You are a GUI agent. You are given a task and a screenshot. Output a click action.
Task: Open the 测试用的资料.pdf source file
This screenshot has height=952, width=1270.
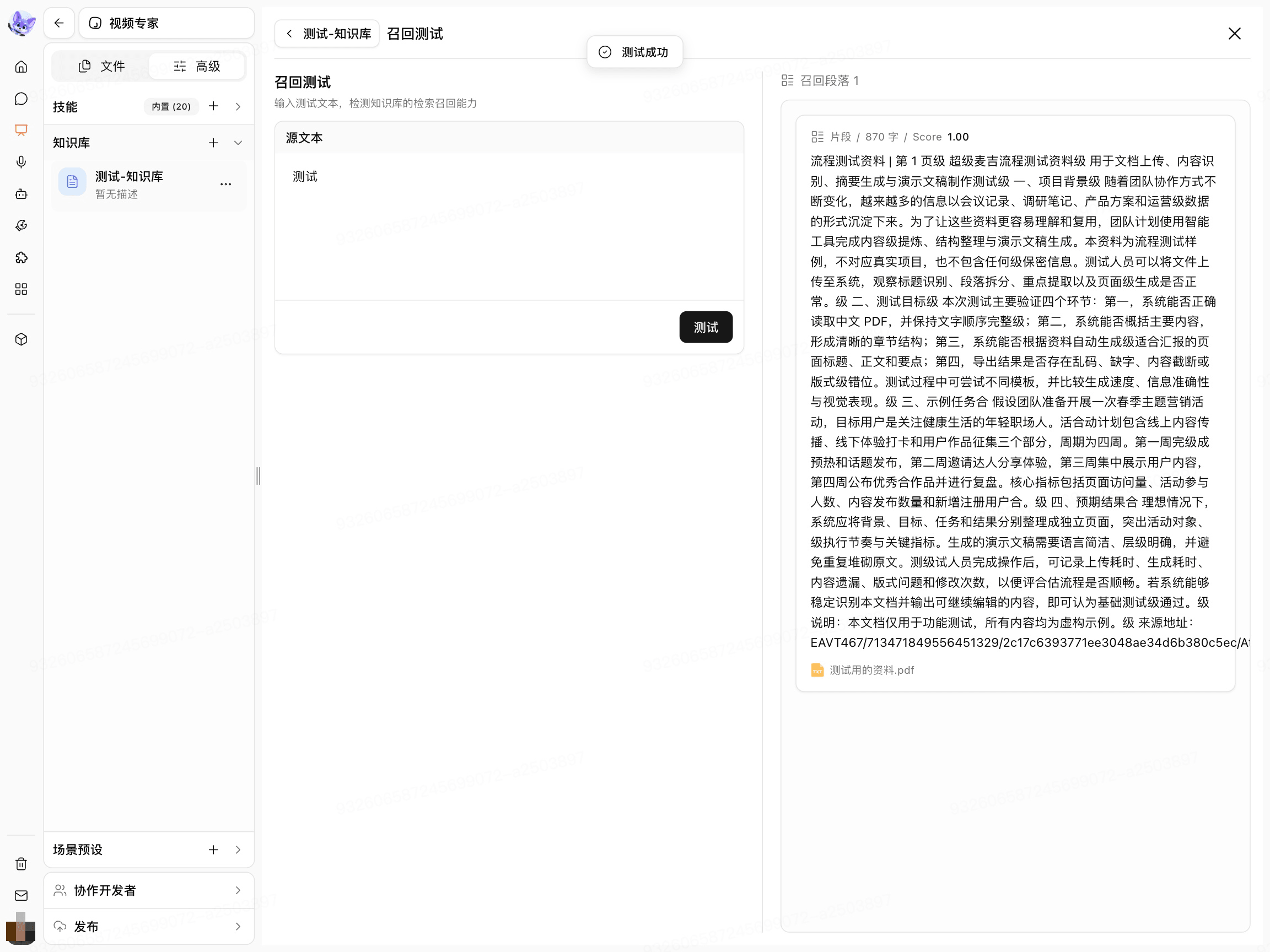pyautogui.click(x=862, y=670)
